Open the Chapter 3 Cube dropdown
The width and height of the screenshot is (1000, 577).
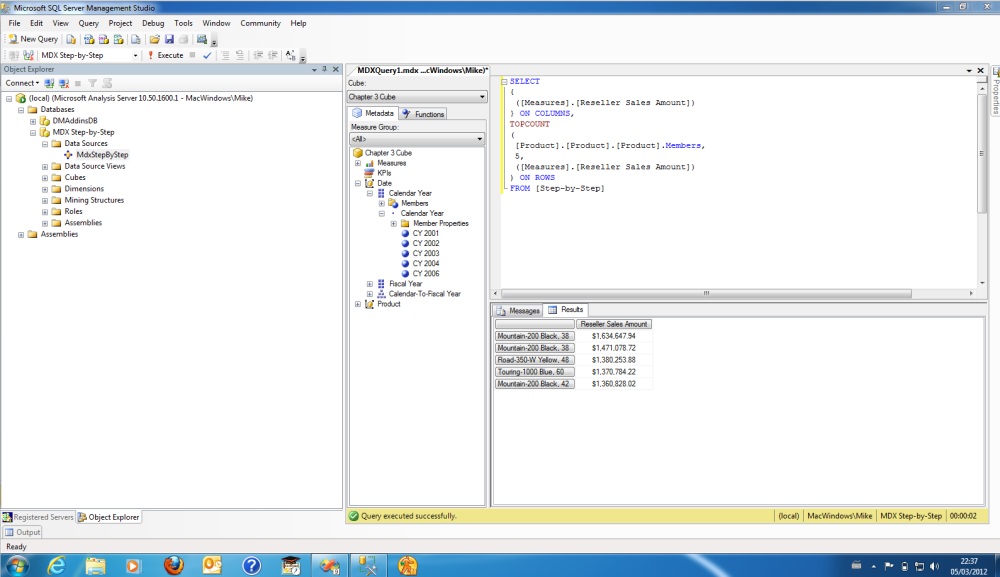click(482, 97)
